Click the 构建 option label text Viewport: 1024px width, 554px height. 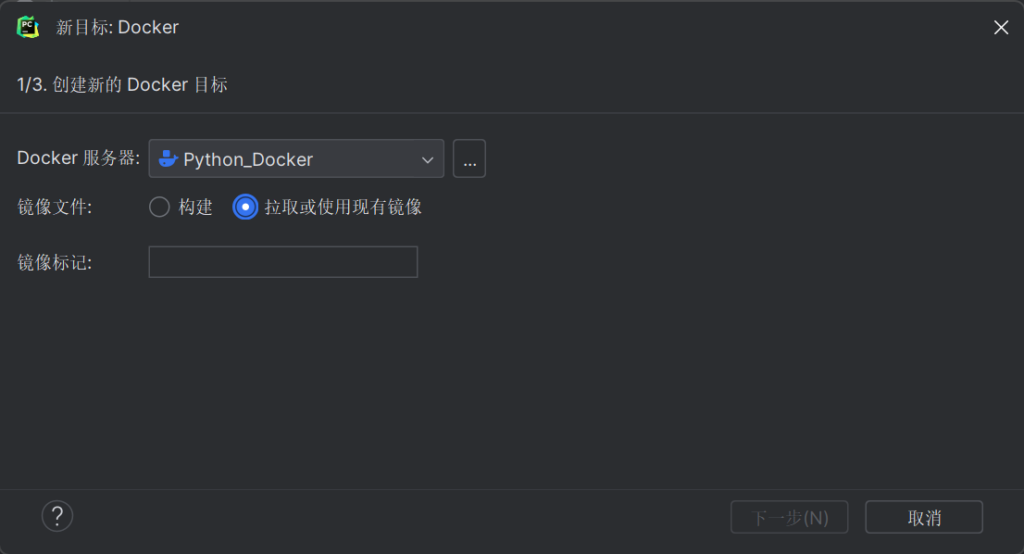click(196, 207)
